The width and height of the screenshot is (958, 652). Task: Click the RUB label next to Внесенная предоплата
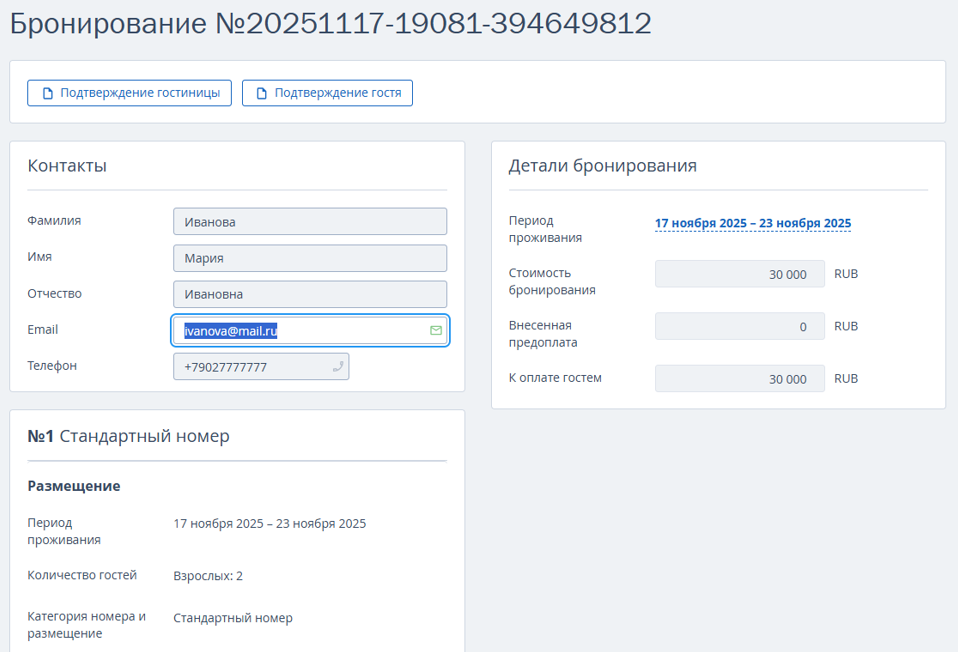pos(846,326)
